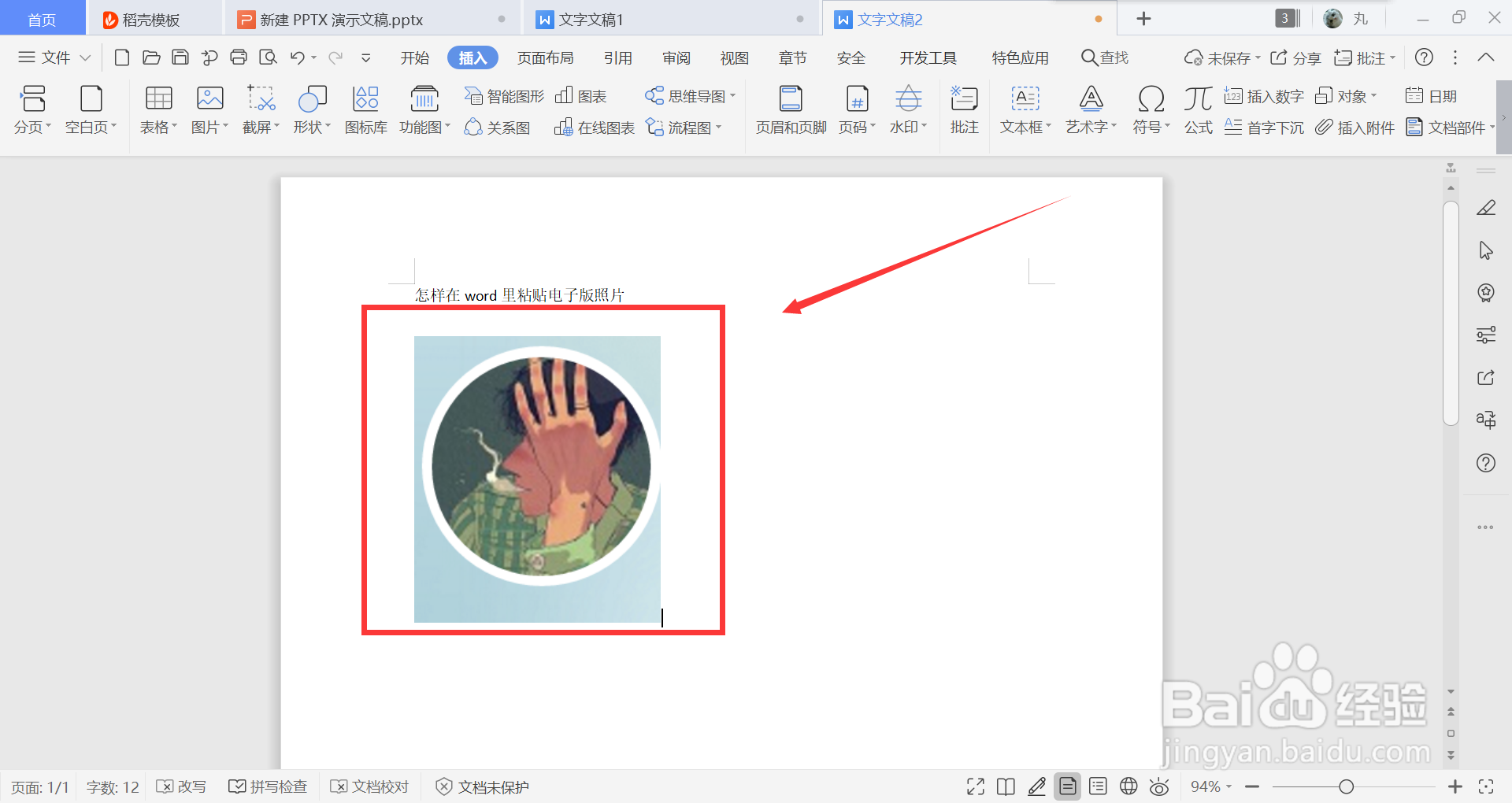The width and height of the screenshot is (1512, 803).
Task: Switch to outline view icon
Action: pyautogui.click(x=1099, y=786)
